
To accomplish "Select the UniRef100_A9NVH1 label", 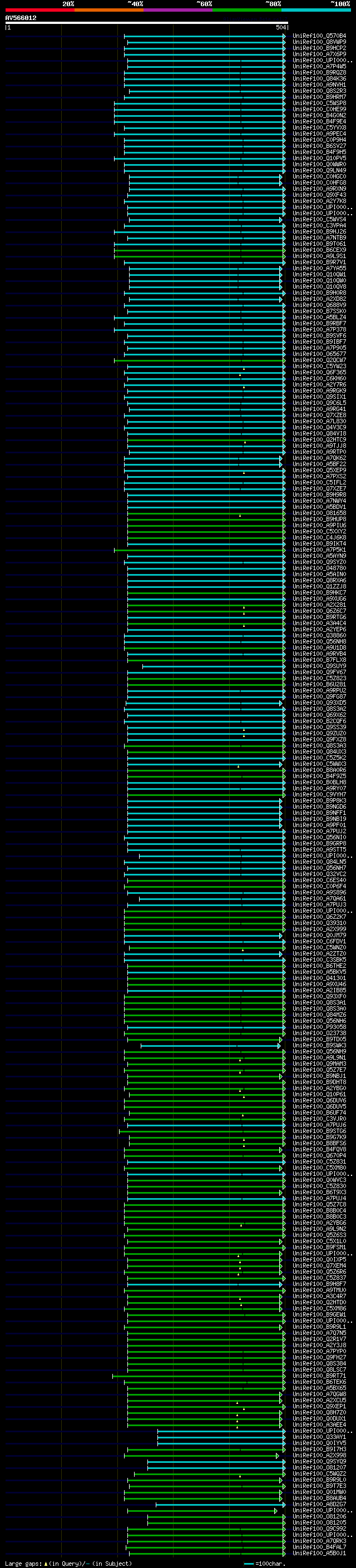I will [319, 85].
